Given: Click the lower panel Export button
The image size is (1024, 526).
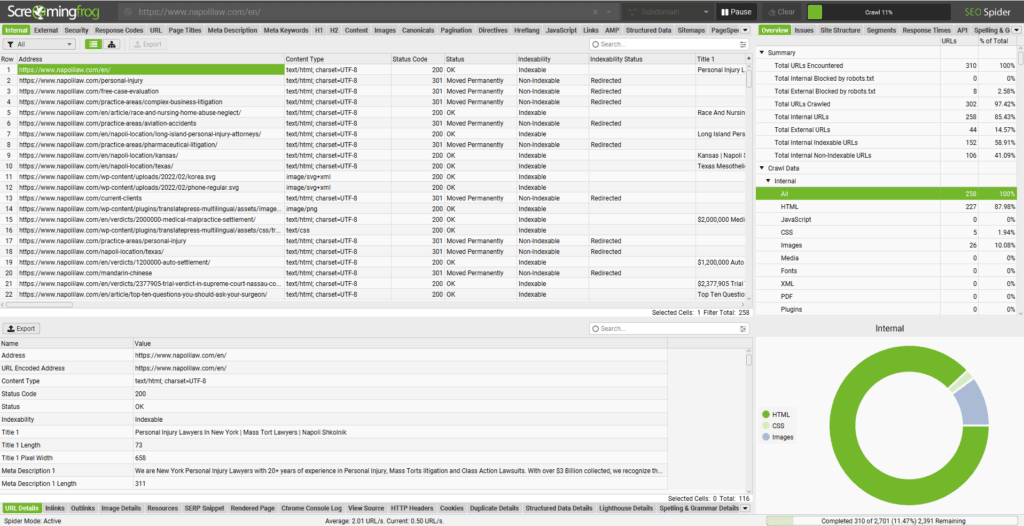Looking at the screenshot, I should coord(22,329).
